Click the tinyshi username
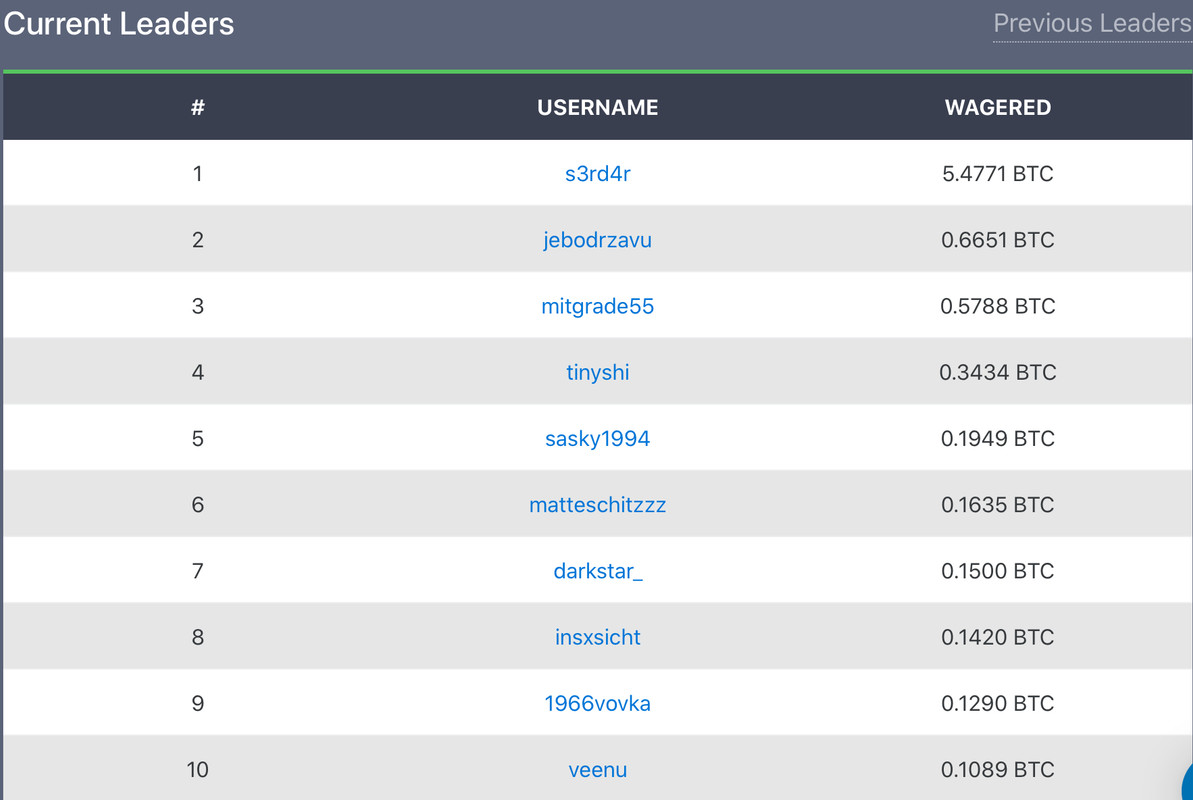The width and height of the screenshot is (1193, 800). (x=598, y=372)
